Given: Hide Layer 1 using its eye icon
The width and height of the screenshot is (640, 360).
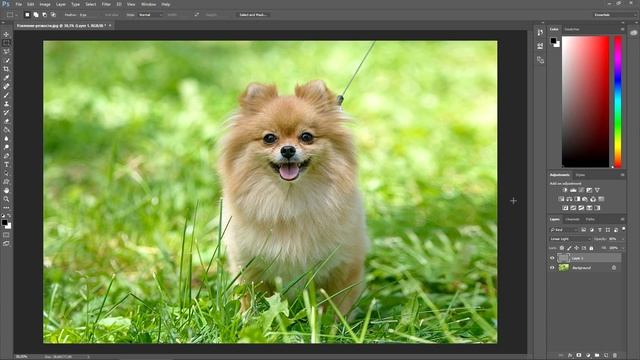Looking at the screenshot, I should click(552, 258).
